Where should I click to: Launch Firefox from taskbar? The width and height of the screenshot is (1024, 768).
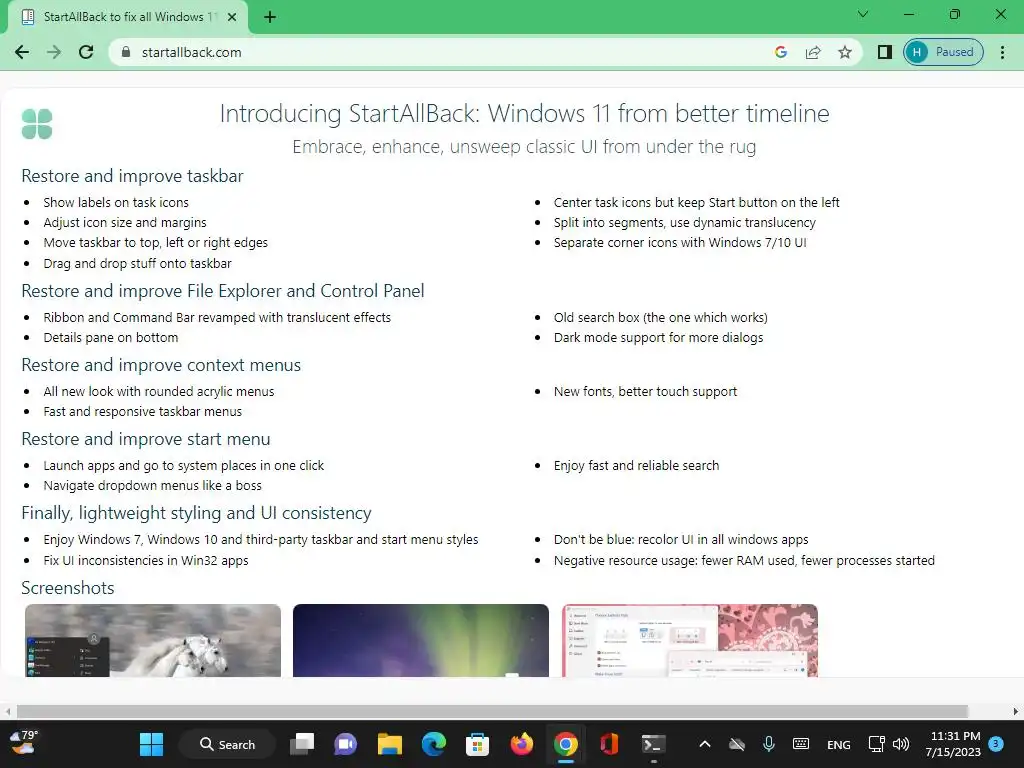(521, 744)
